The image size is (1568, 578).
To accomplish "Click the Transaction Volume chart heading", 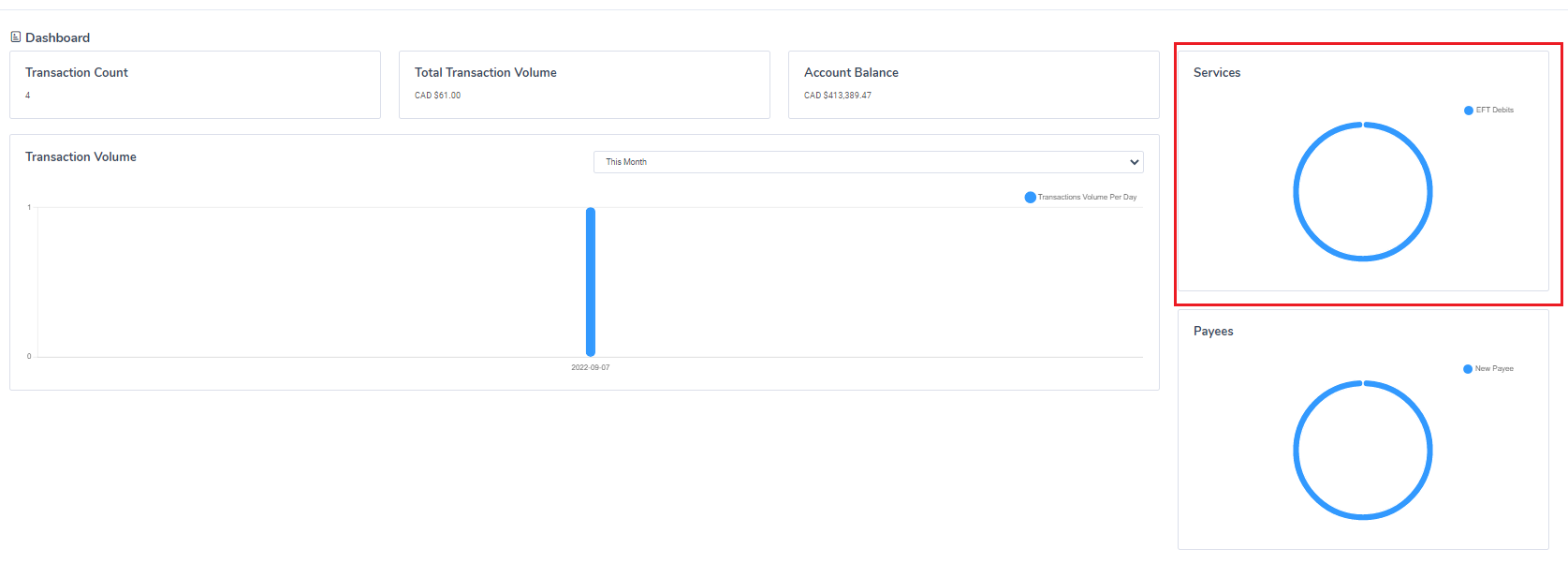I will 81,157.
